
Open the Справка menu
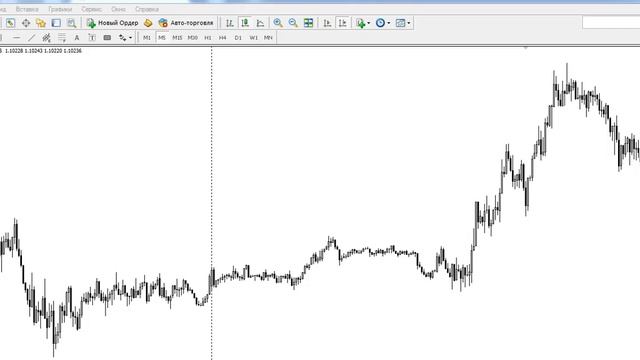coord(147,9)
